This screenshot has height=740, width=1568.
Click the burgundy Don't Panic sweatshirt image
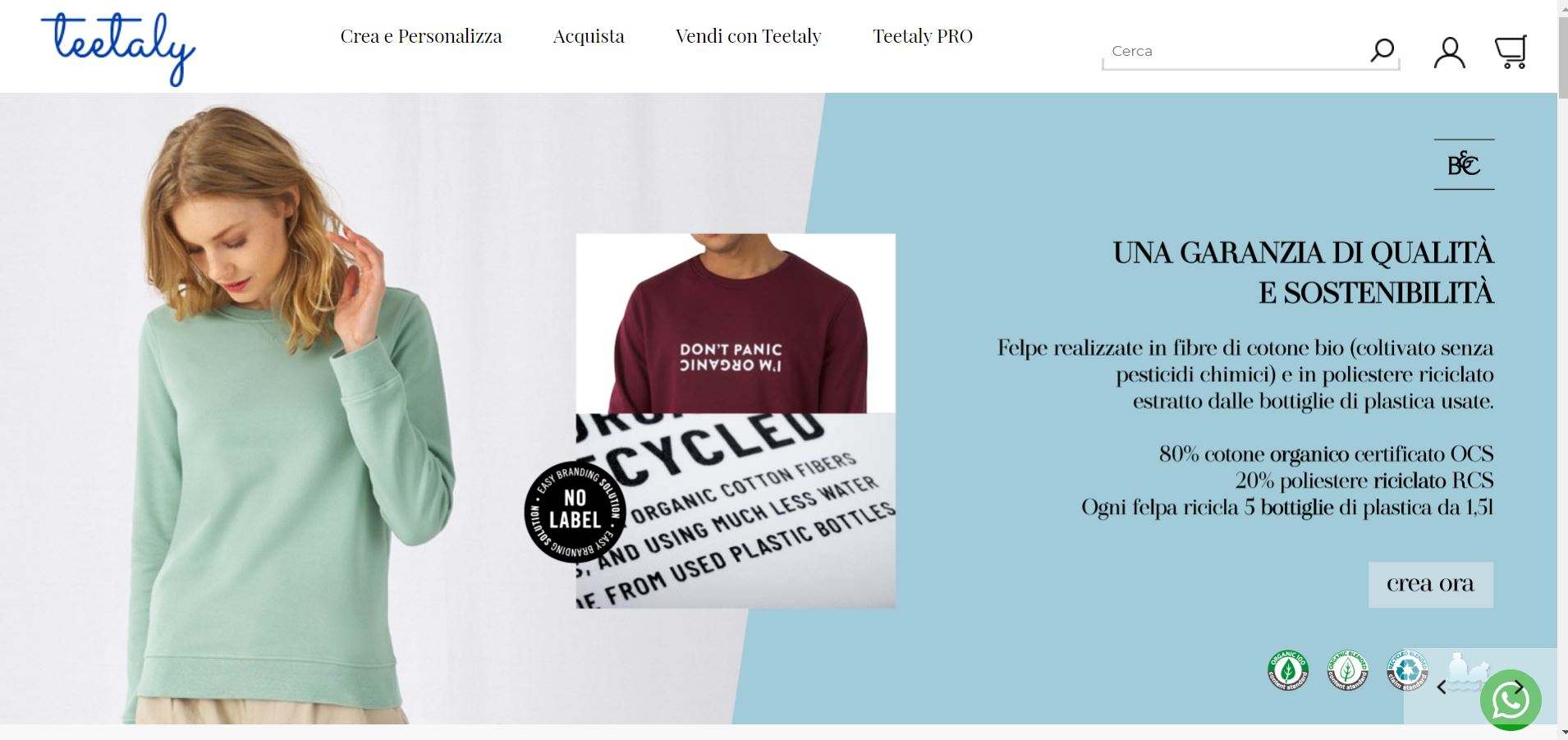[x=736, y=324]
